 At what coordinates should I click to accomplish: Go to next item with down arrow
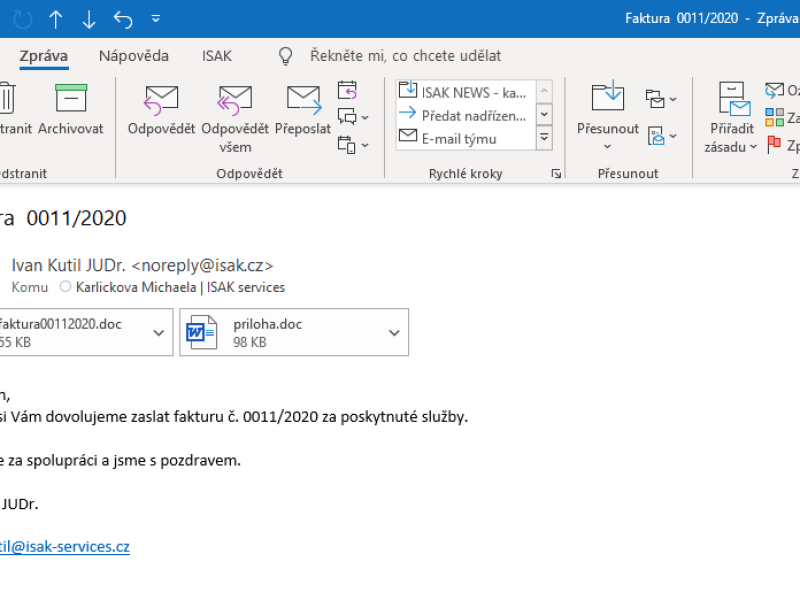point(89,19)
